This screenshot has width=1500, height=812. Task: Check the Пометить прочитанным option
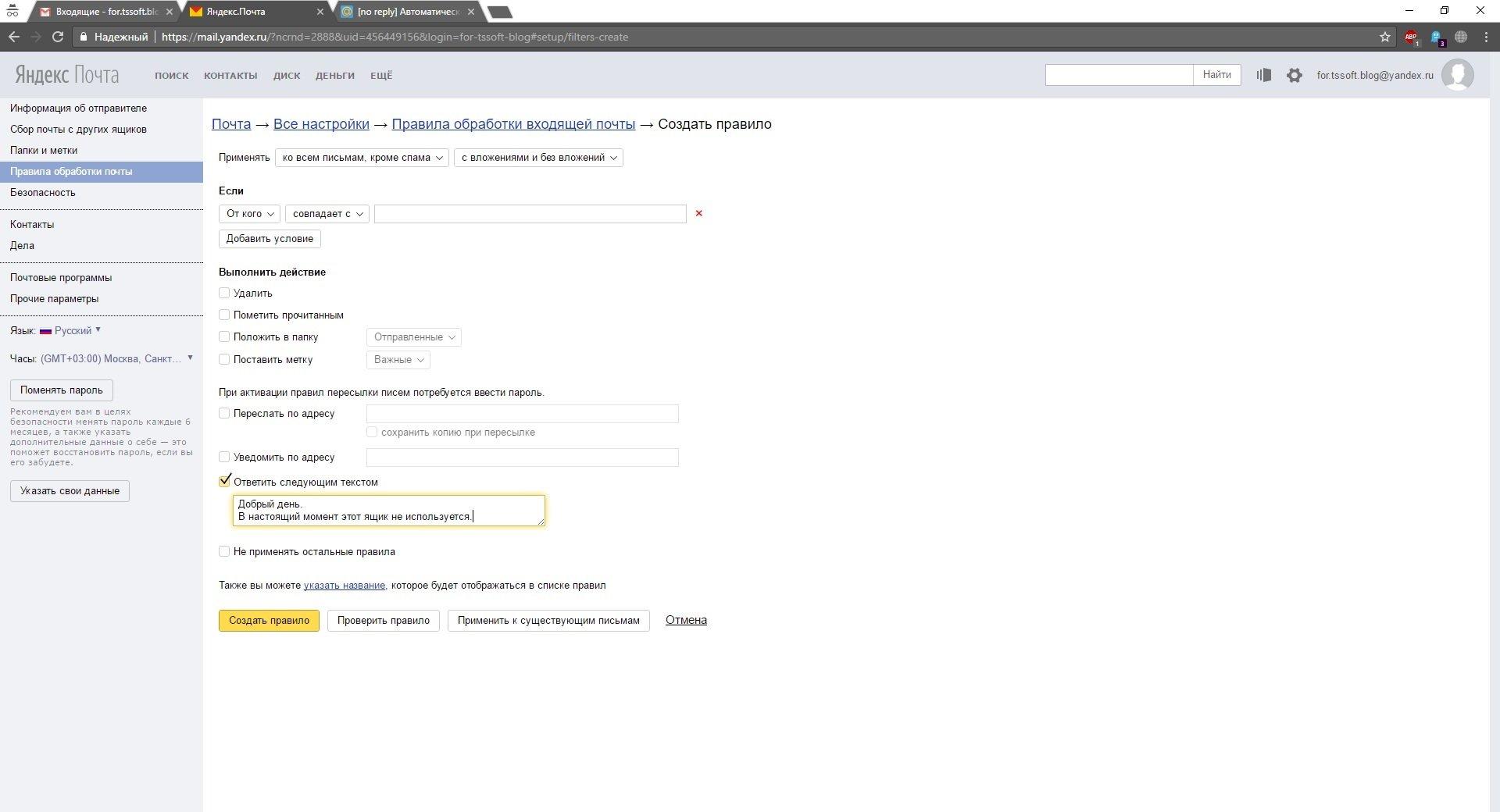[224, 315]
